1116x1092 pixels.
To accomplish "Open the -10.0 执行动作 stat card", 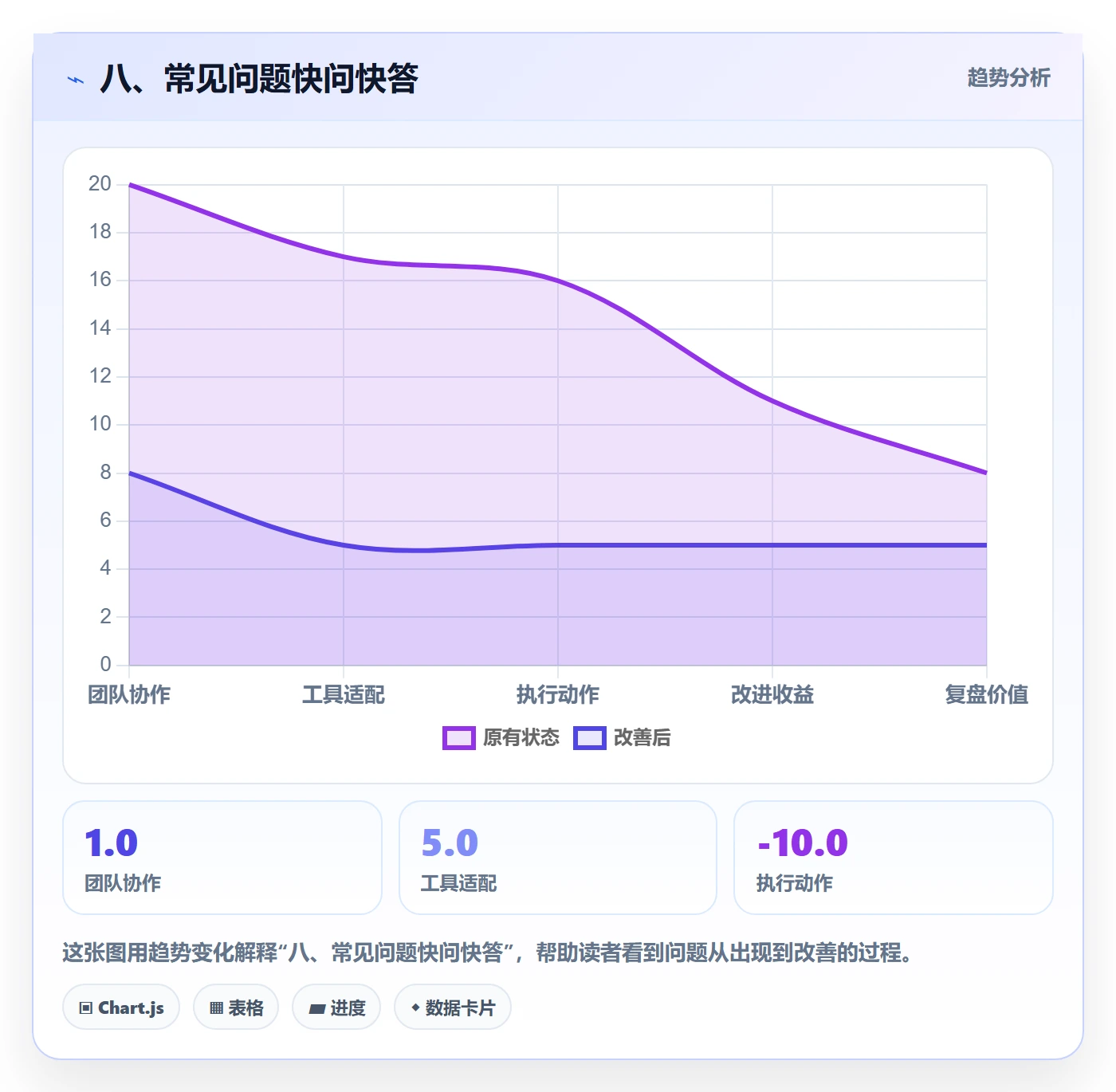I will [894, 858].
